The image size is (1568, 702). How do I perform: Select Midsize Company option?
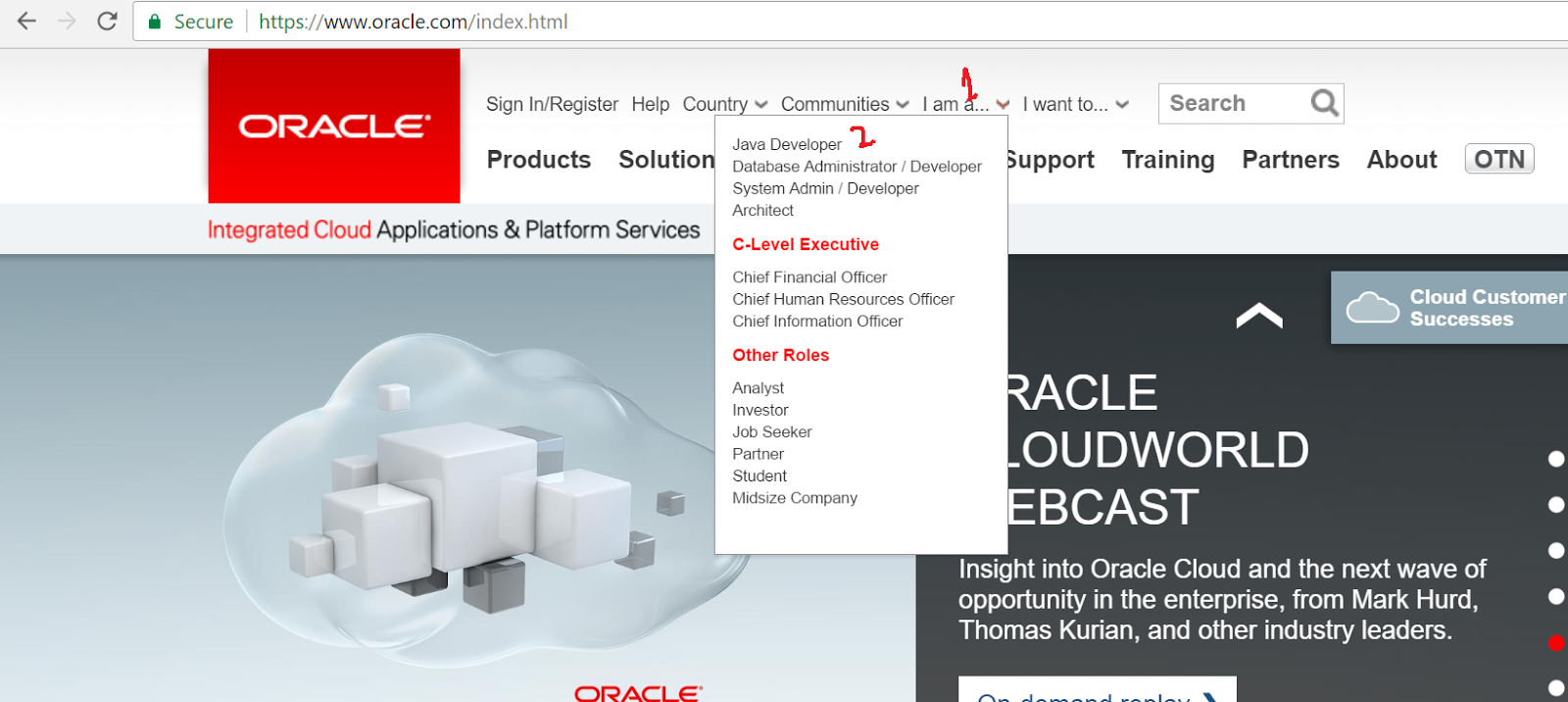click(795, 498)
